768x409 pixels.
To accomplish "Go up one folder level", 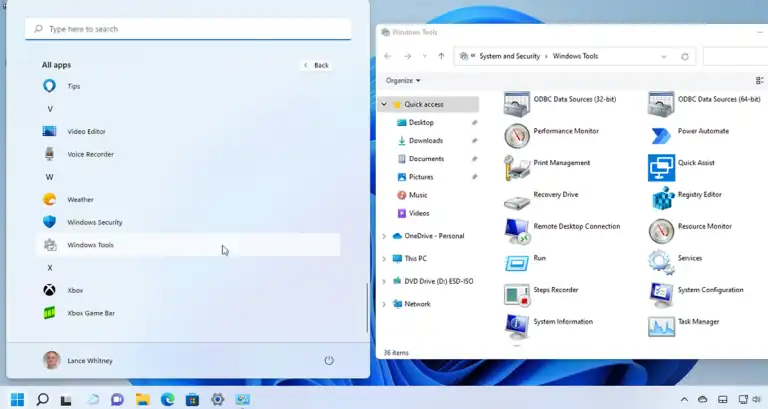I will pos(441,56).
